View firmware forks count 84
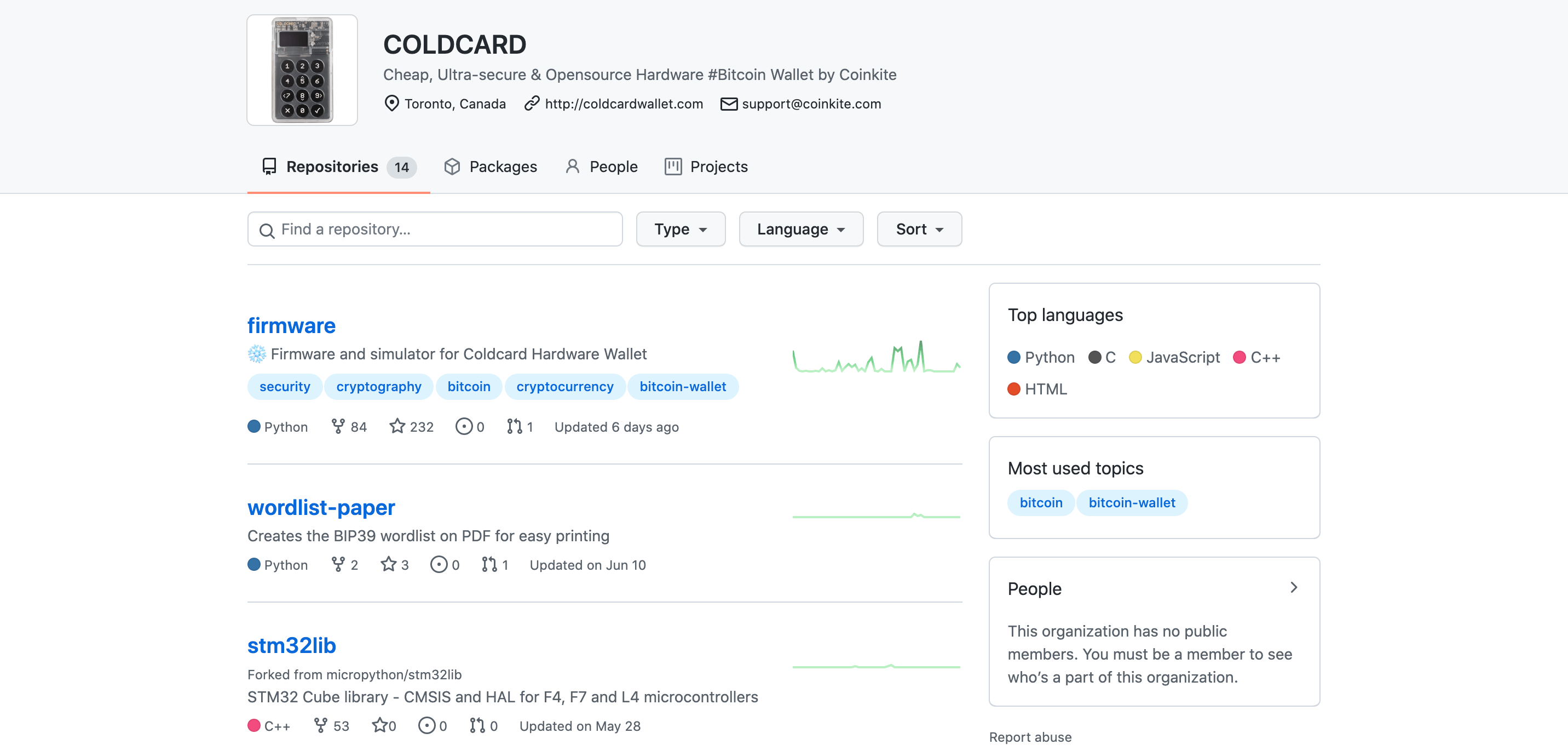Screen dimensions: 1568x756 pyautogui.click(x=349, y=427)
